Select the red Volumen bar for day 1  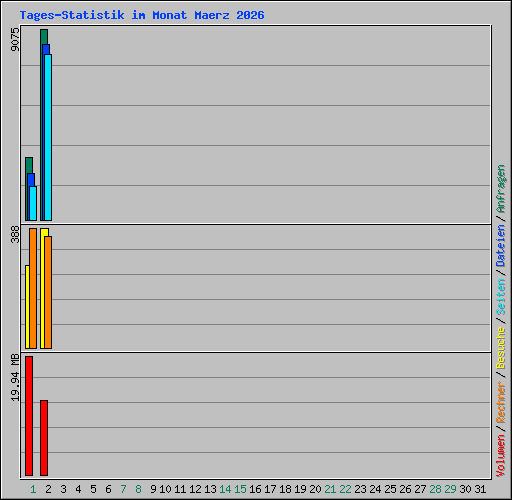(29, 416)
